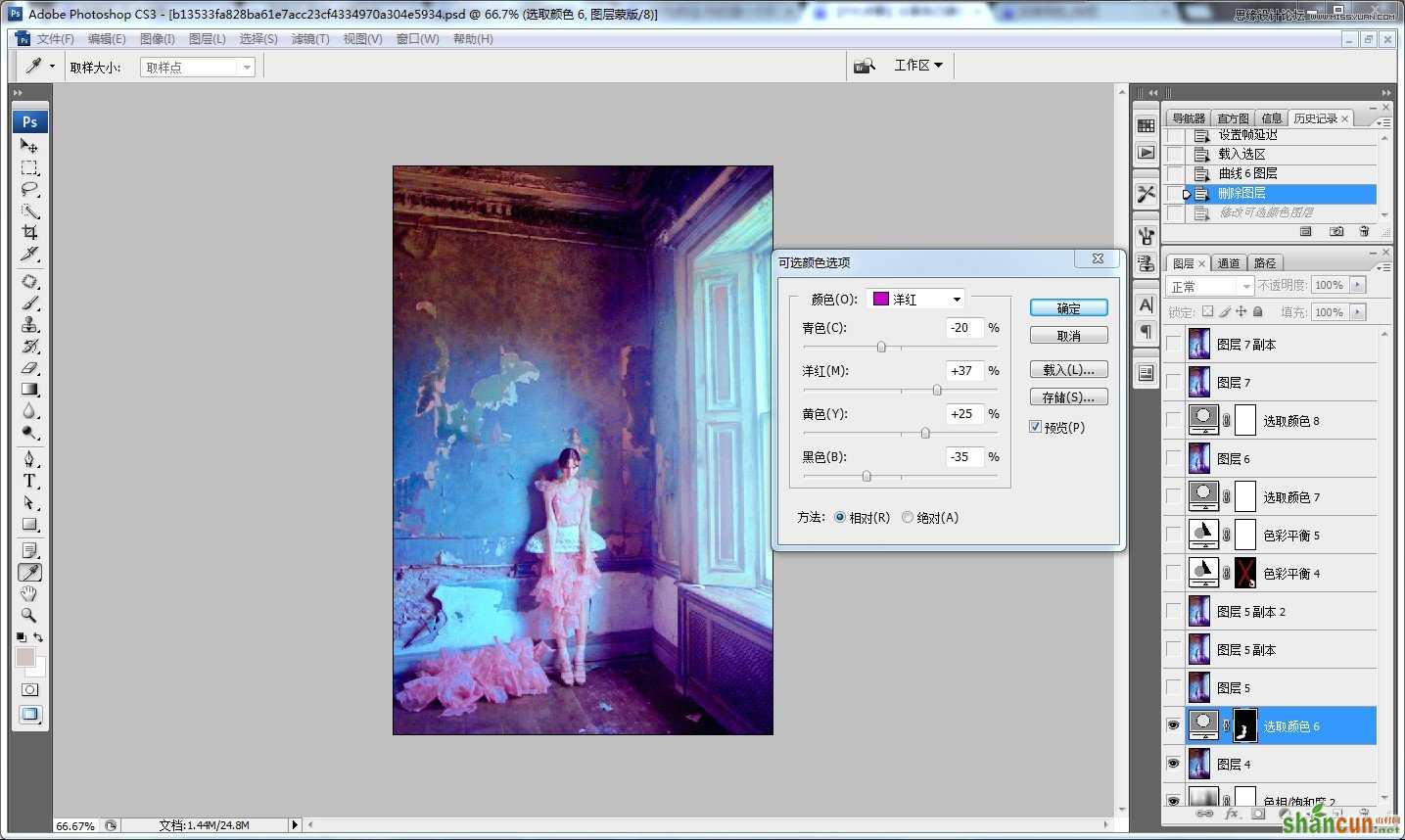Show the 选取颜色 8 layer
Screen dimensions: 1405x840
(x=1173, y=420)
